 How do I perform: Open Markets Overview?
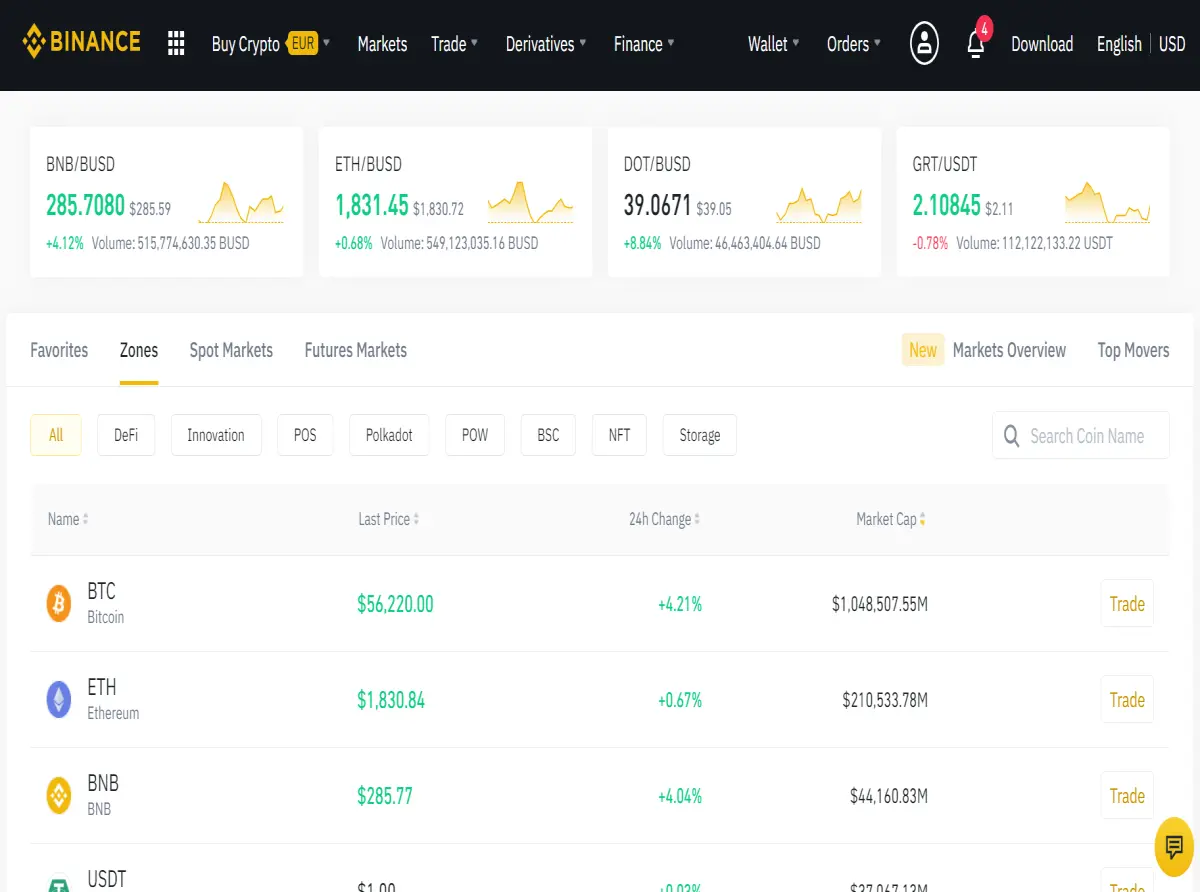[1009, 350]
